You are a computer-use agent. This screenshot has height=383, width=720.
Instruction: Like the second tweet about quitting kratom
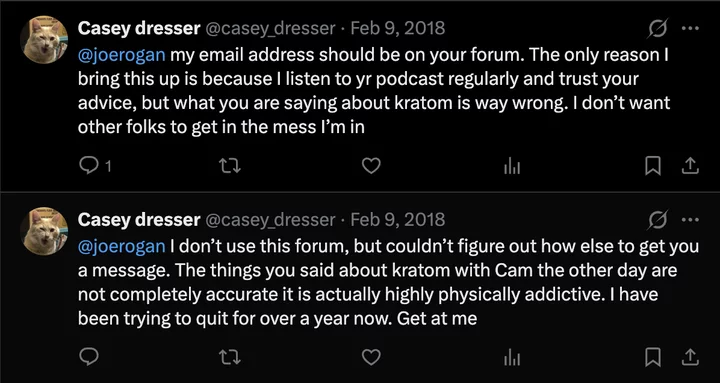pos(371,357)
